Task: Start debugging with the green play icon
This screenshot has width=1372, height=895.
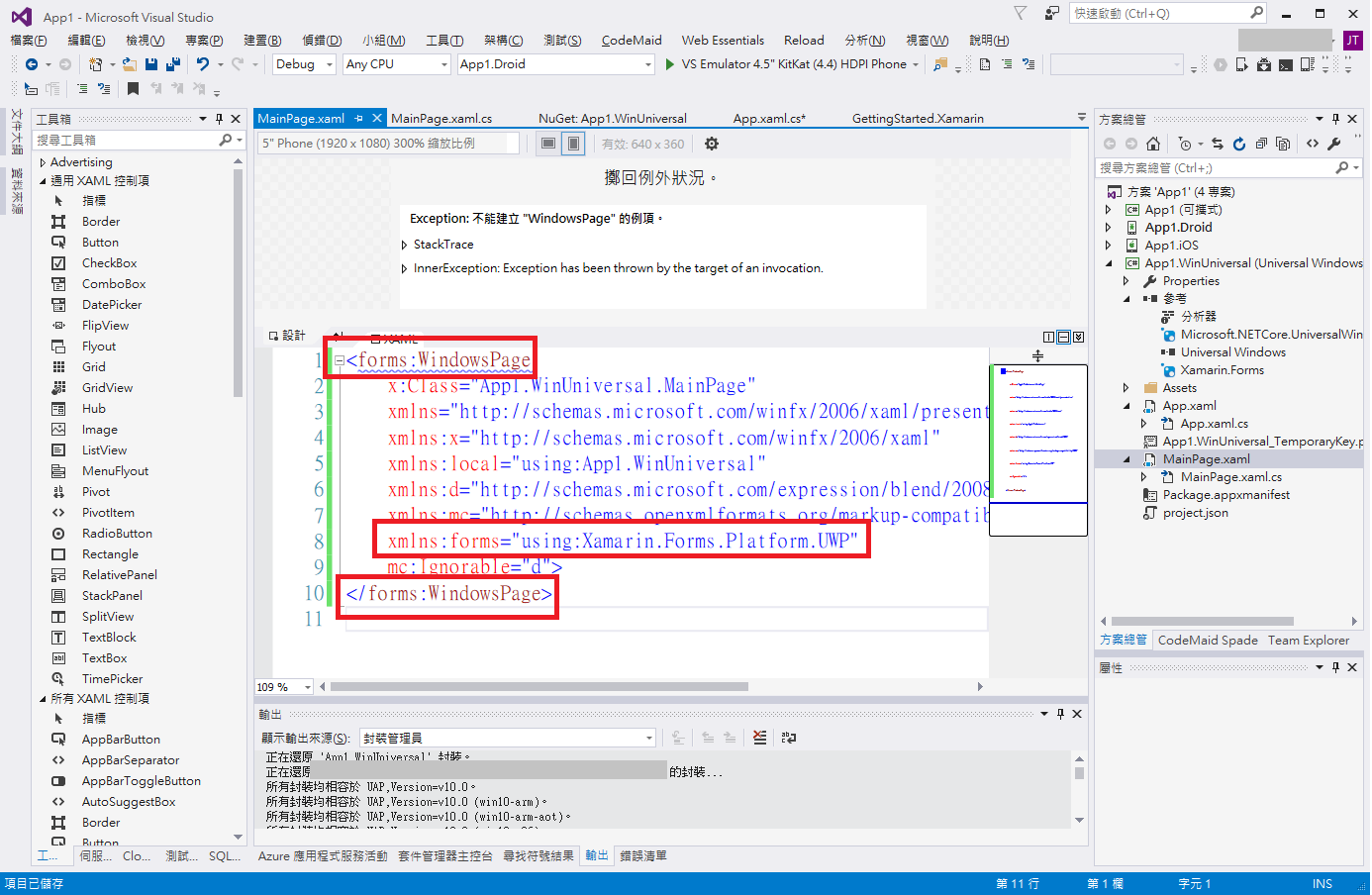Action: (670, 64)
